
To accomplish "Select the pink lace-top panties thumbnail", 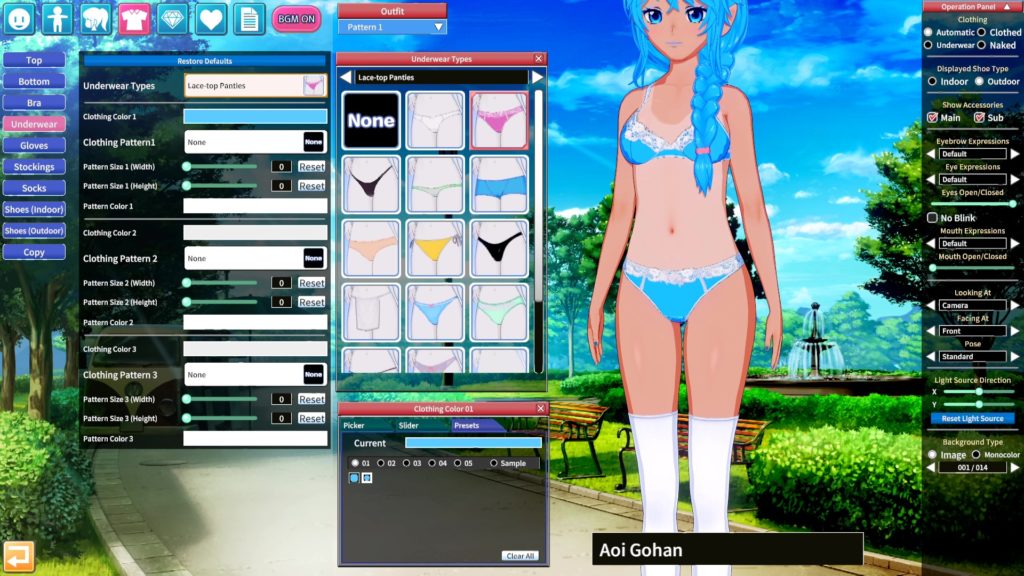I will point(499,120).
